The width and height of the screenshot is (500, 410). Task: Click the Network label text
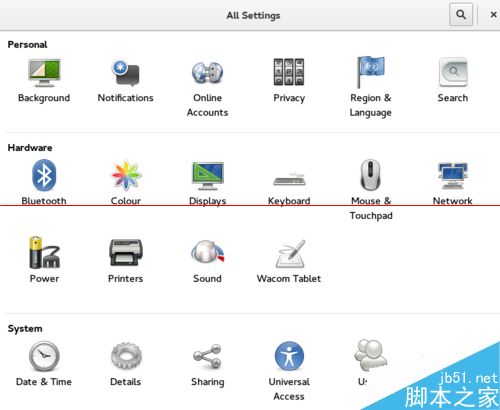(453, 201)
